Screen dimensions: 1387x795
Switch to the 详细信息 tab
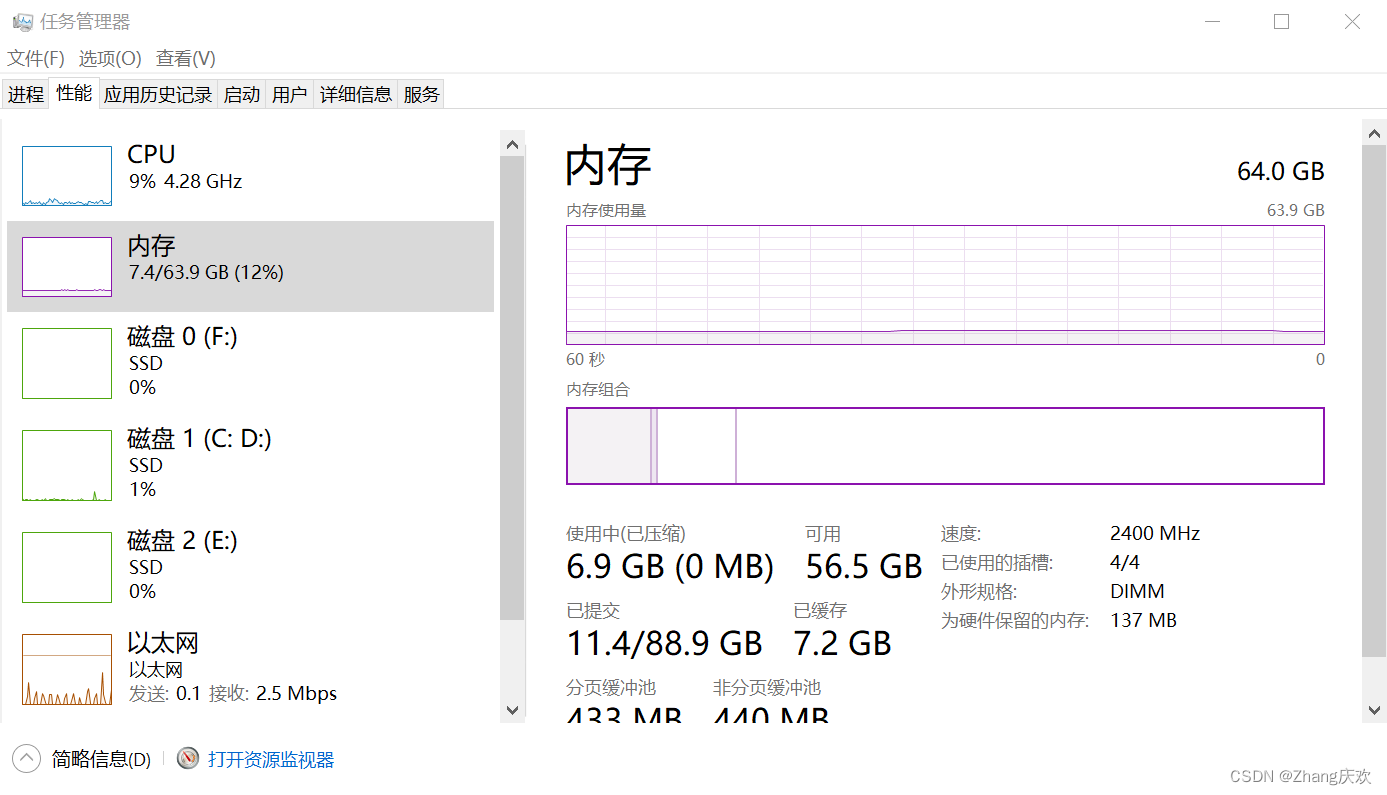pyautogui.click(x=356, y=94)
